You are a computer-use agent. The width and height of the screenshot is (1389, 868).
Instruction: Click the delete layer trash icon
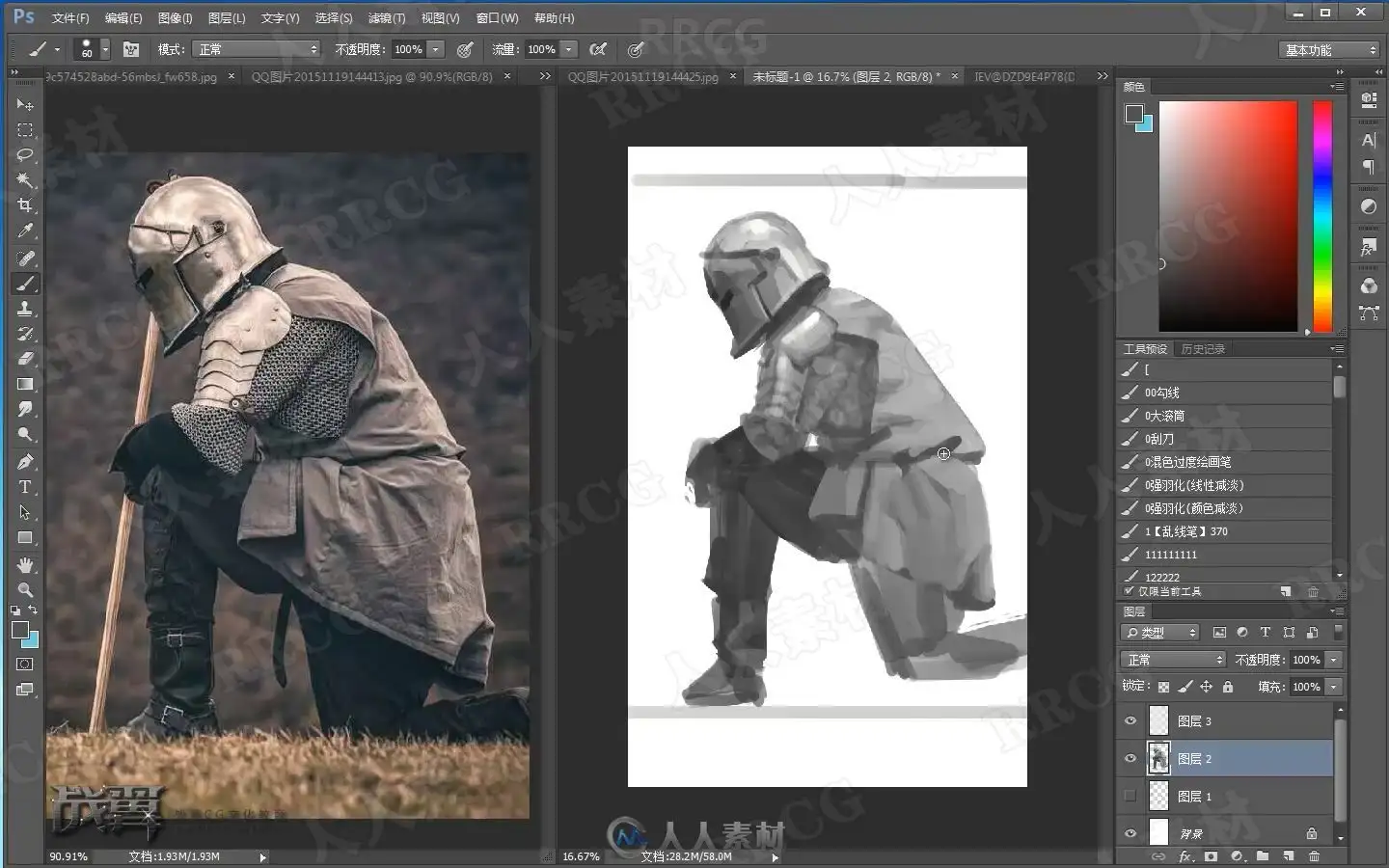[x=1314, y=856]
